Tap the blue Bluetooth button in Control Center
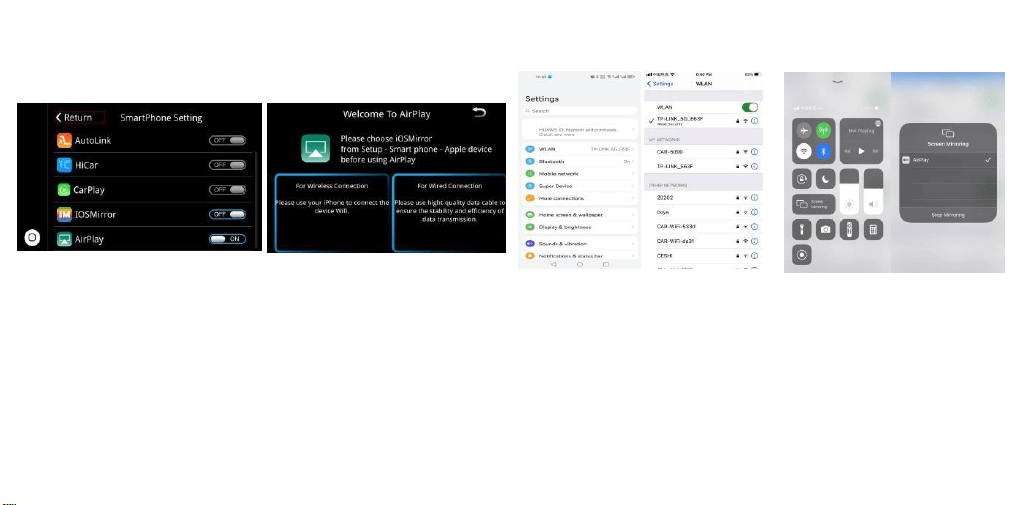 [x=824, y=152]
